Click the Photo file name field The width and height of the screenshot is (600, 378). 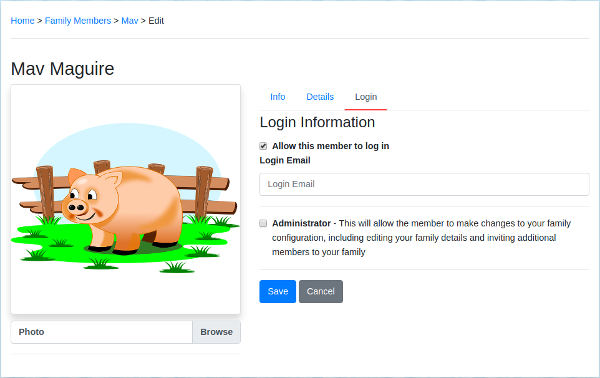coord(102,332)
